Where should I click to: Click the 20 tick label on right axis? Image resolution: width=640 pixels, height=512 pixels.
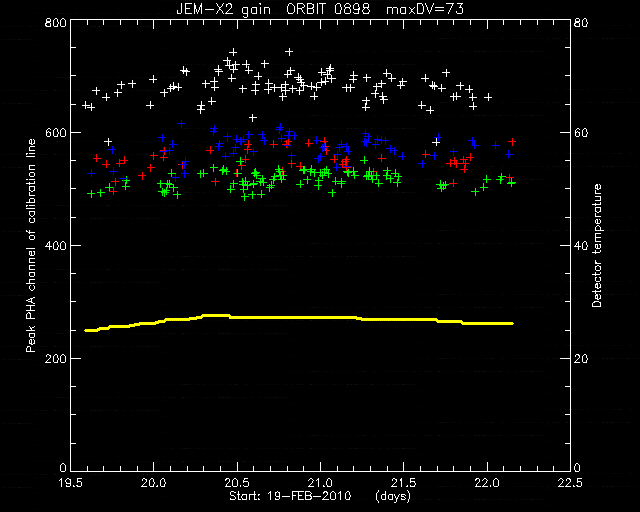581,358
